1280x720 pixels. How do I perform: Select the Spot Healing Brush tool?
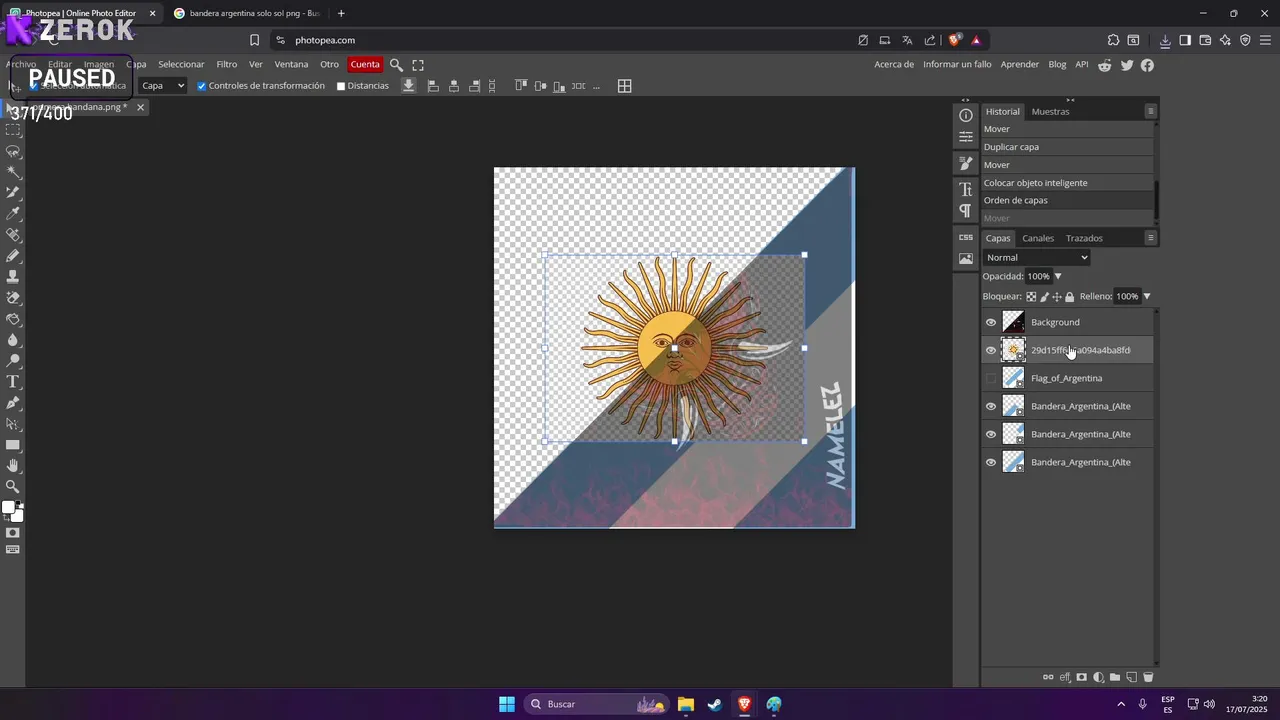coord(13,235)
